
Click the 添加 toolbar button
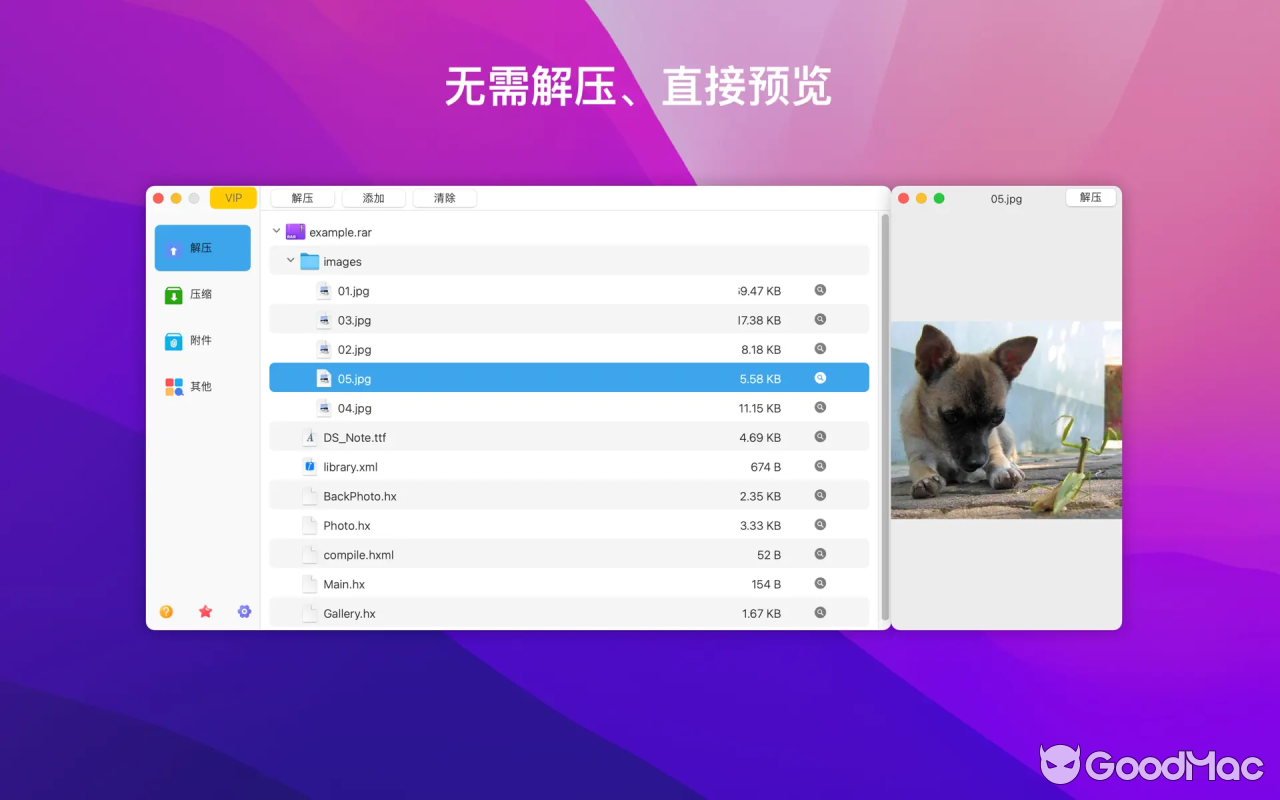click(373, 197)
